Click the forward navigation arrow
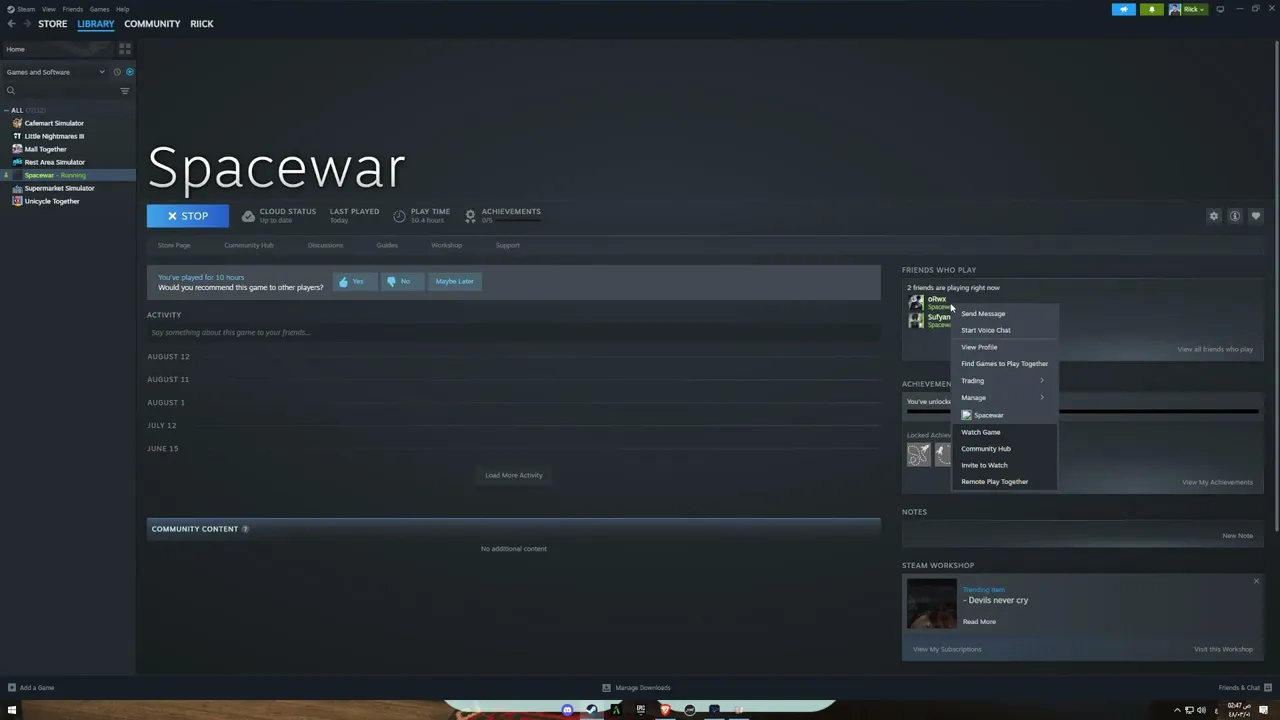 26,24
